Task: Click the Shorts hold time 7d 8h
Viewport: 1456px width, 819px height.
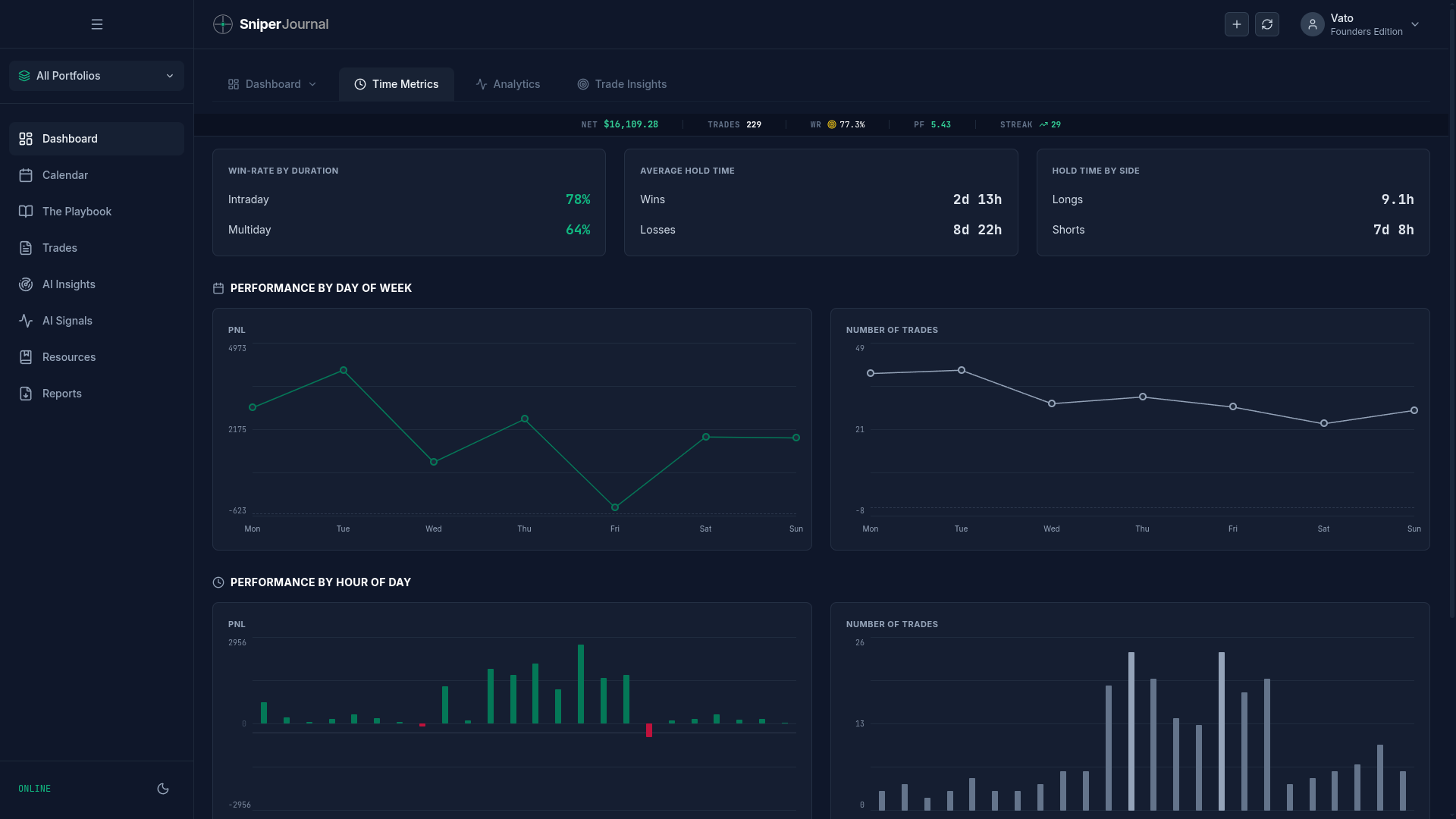Action: [1394, 230]
